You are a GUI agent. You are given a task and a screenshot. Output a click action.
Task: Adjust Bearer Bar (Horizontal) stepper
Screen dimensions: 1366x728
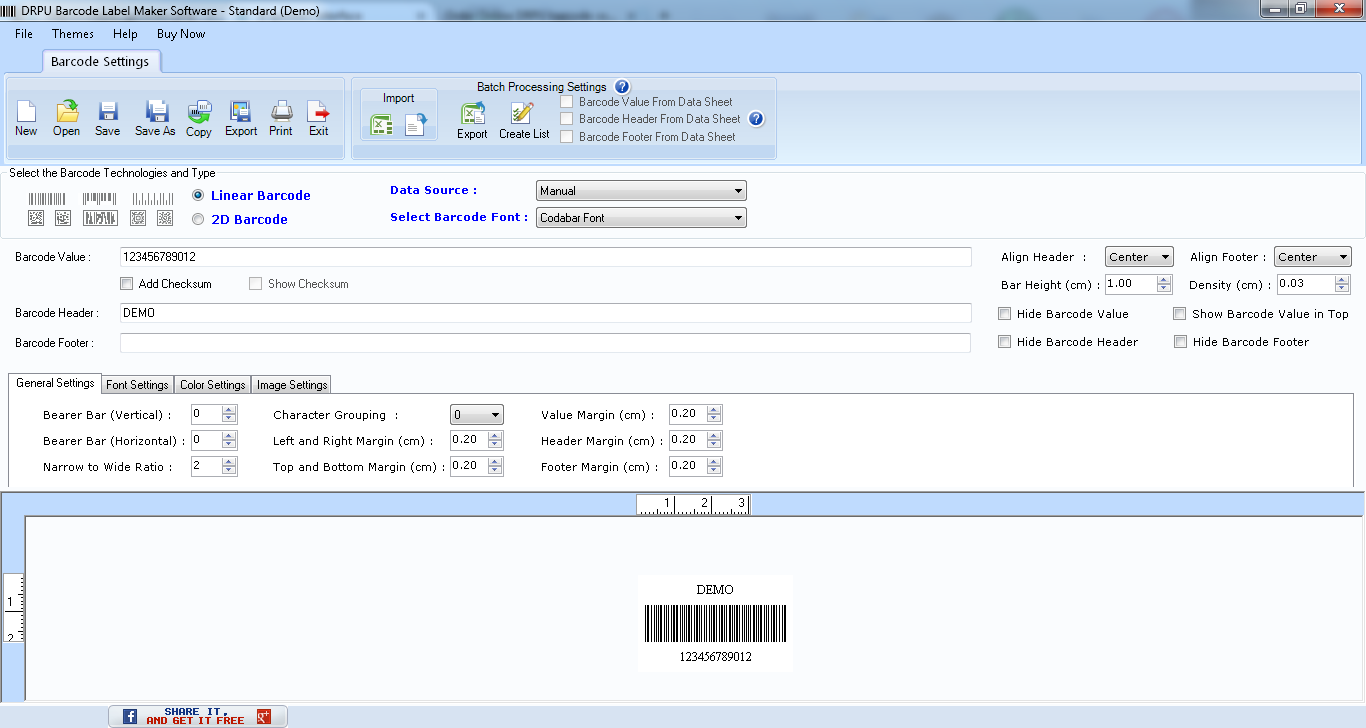coord(229,440)
